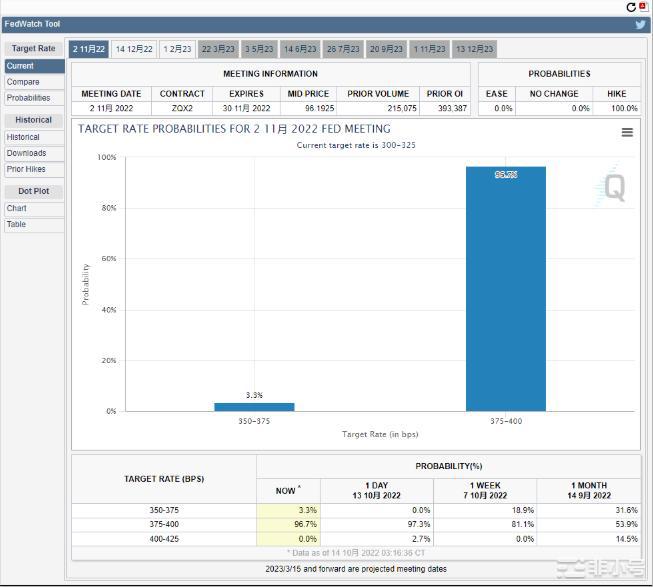Select the 1 2月23 meeting tab
The image size is (653, 587).
(178, 49)
